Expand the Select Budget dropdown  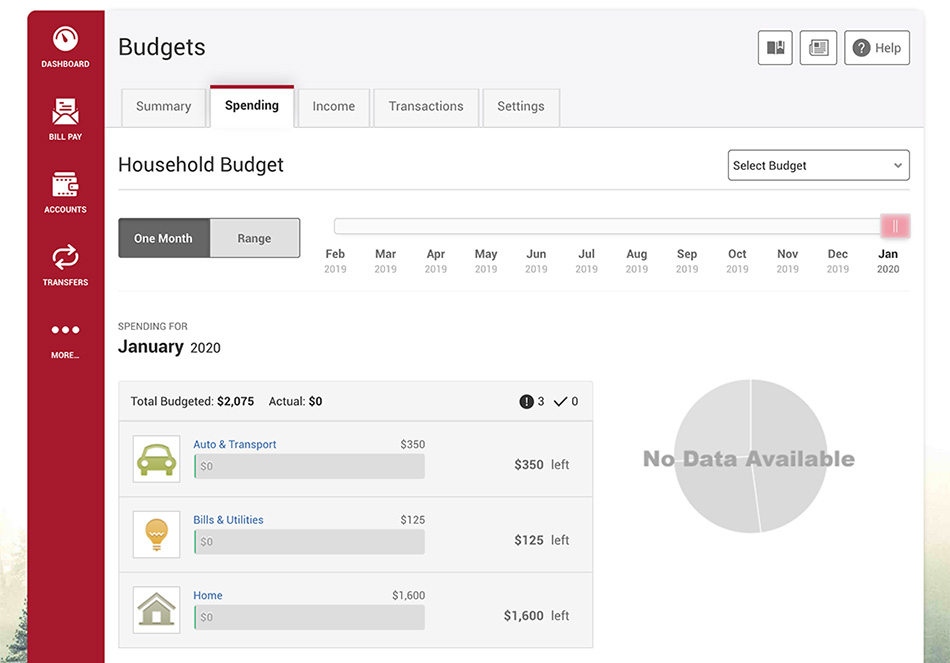click(819, 165)
